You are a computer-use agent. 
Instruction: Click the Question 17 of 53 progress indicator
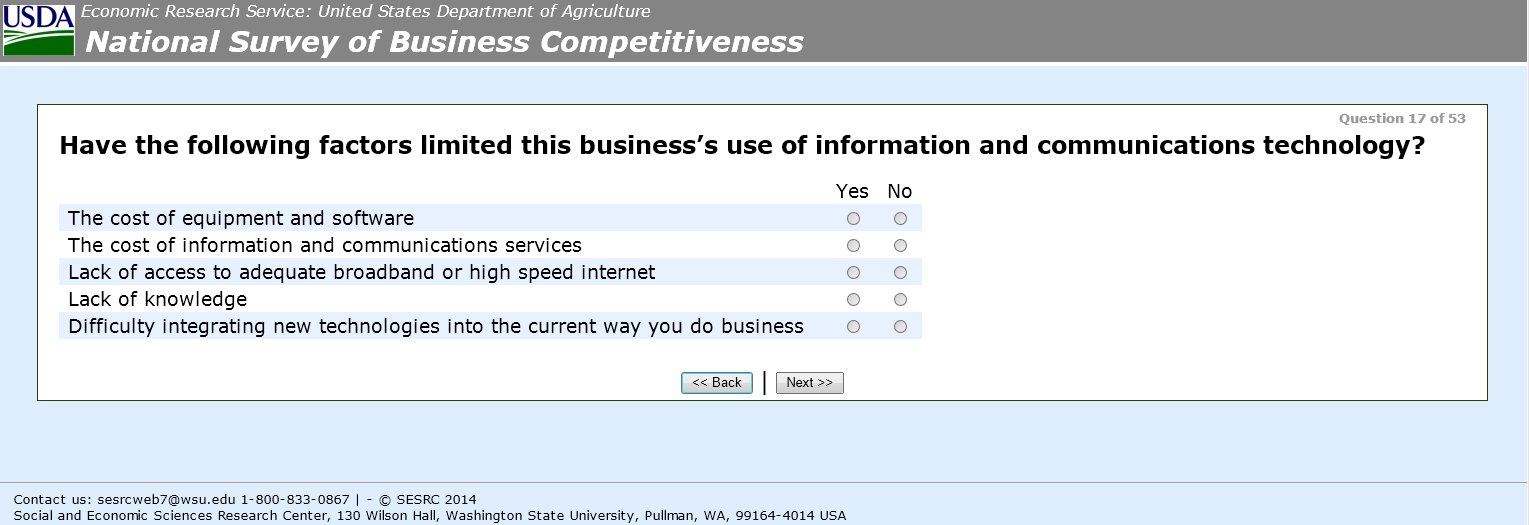click(1402, 119)
